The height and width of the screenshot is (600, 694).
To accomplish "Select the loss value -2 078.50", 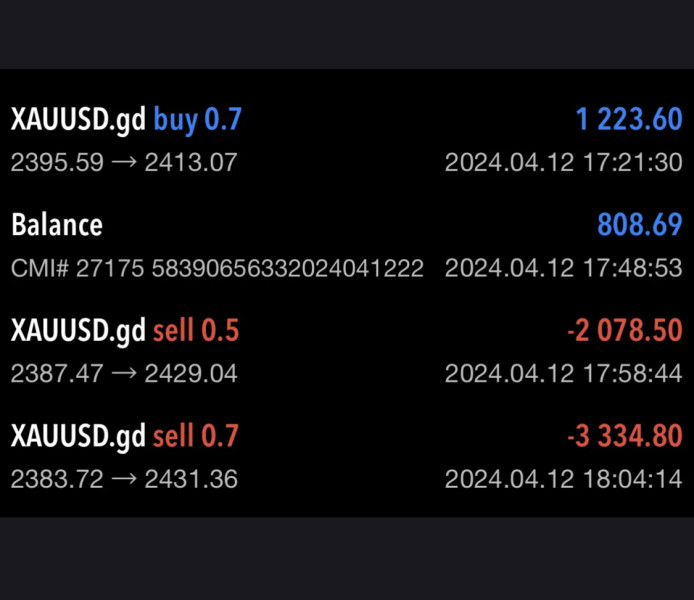I will coord(622,331).
